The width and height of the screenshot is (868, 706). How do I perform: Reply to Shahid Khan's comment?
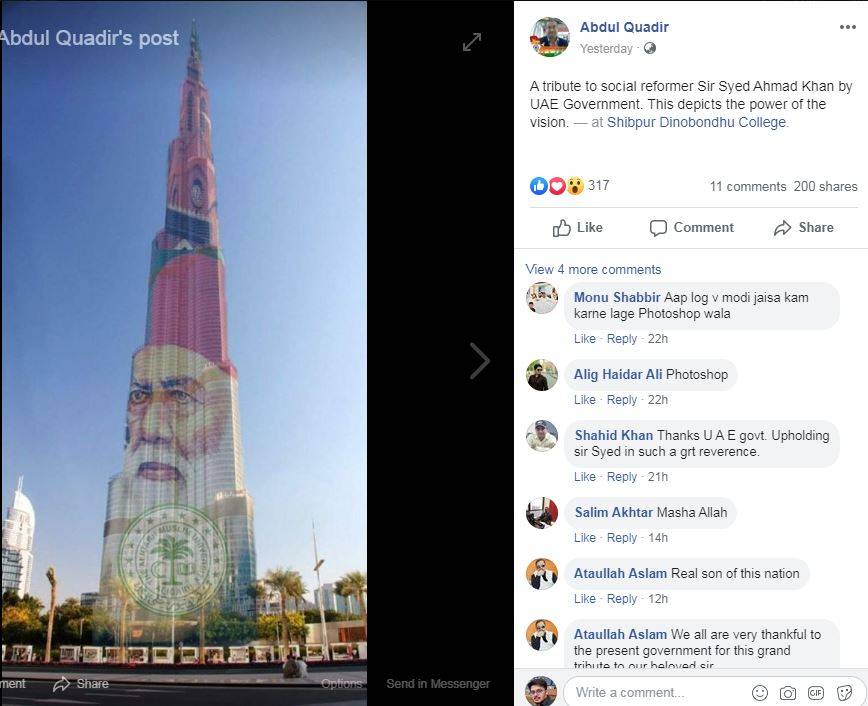622,477
